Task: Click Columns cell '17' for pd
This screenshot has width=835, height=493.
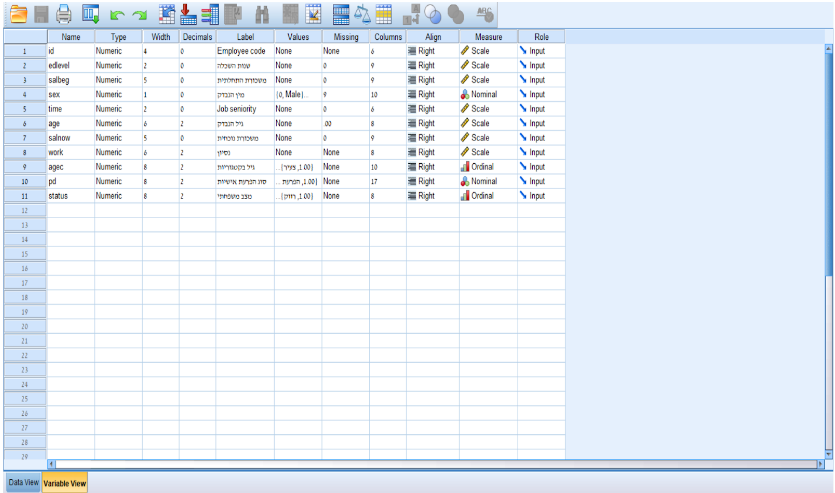Action: point(388,182)
